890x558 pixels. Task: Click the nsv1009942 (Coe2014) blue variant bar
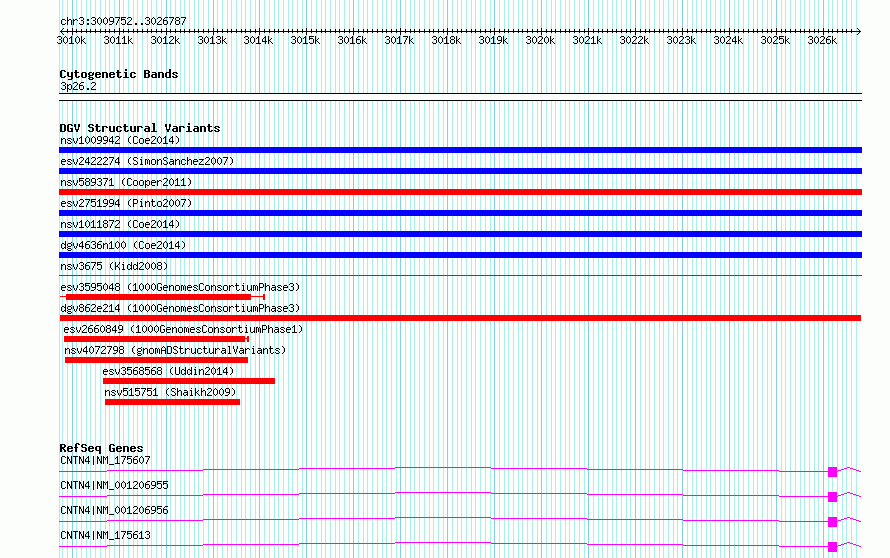(x=460, y=150)
